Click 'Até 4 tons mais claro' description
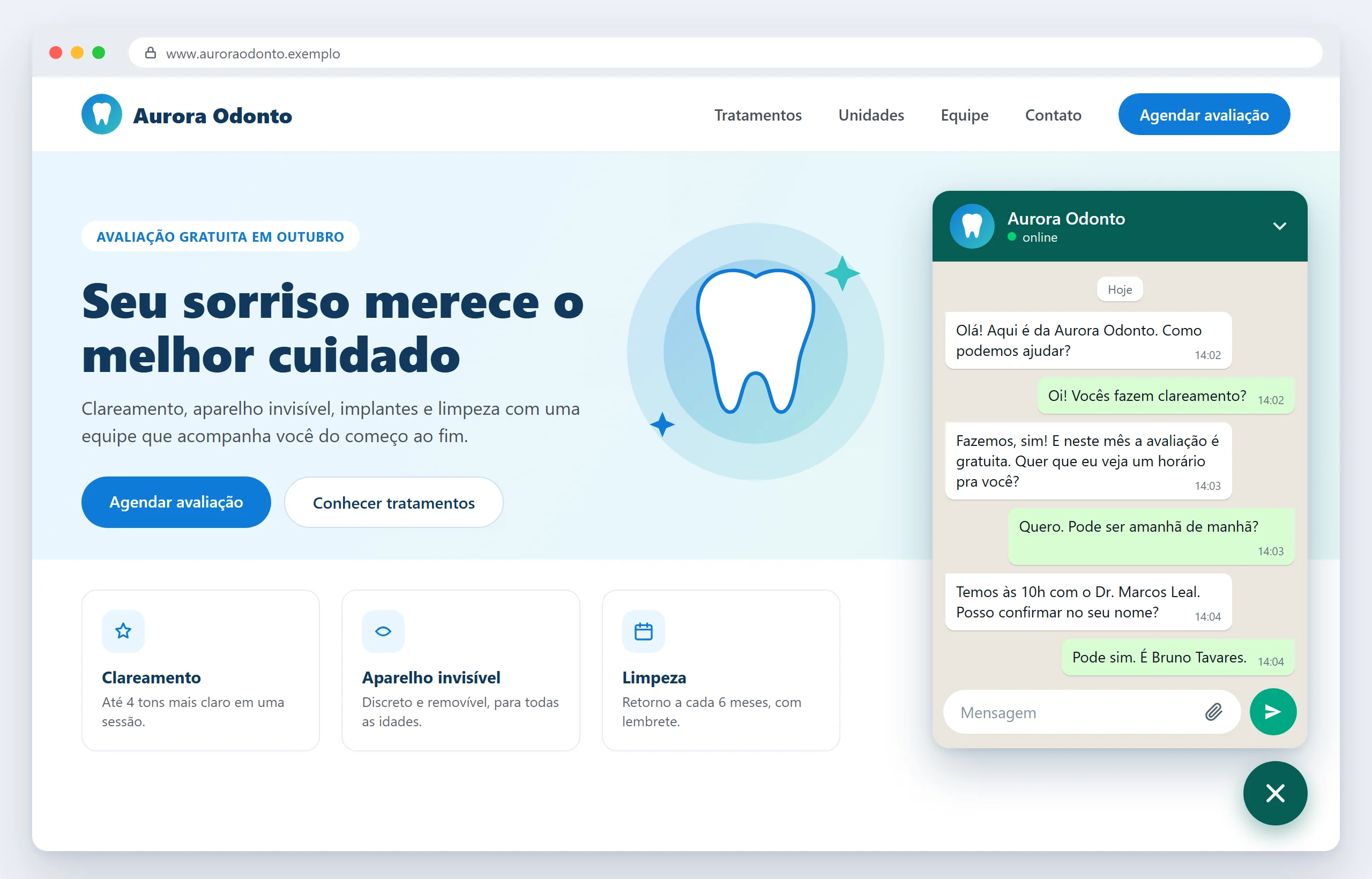Image resolution: width=1372 pixels, height=879 pixels. [x=193, y=711]
